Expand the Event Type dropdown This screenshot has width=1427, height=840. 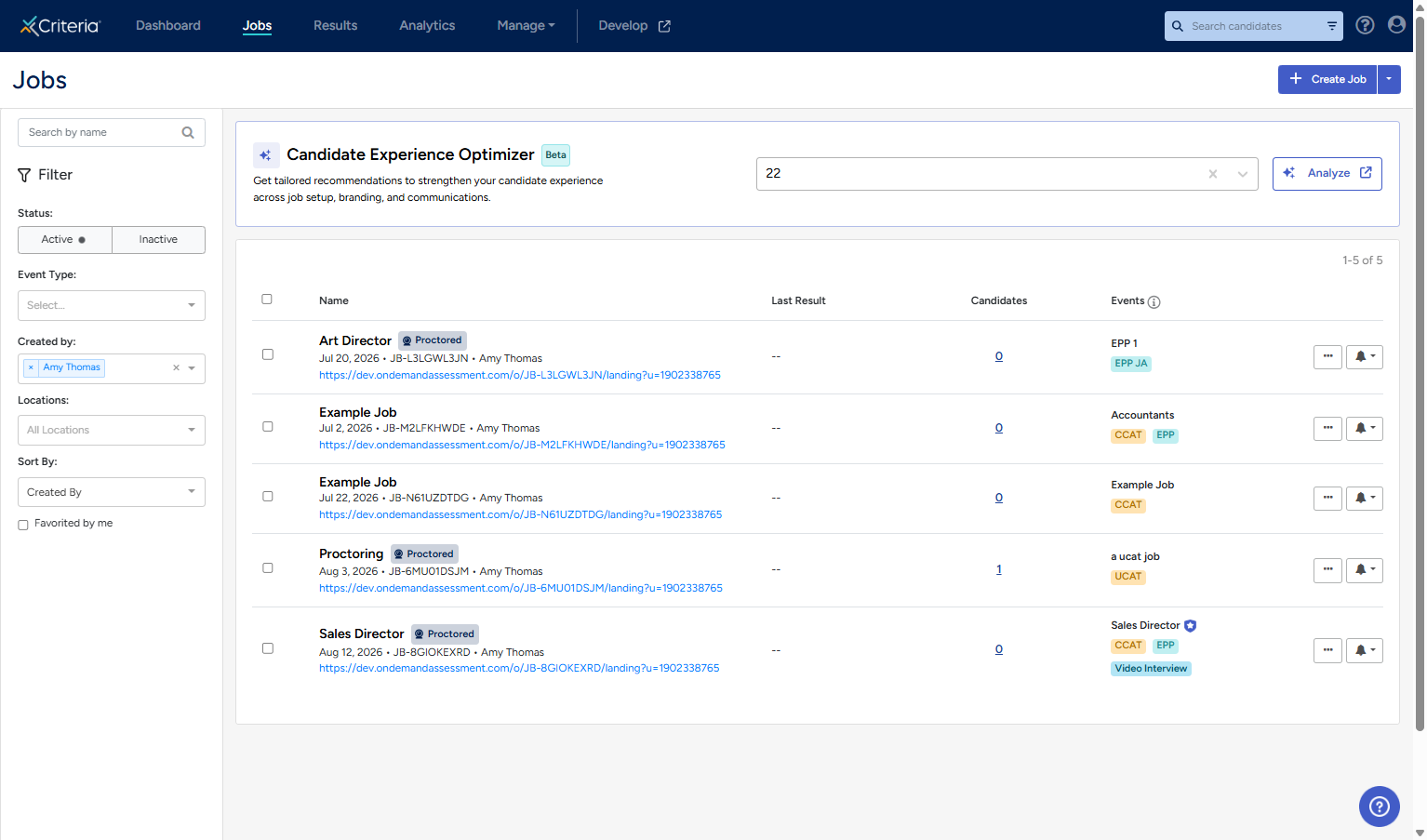(112, 305)
